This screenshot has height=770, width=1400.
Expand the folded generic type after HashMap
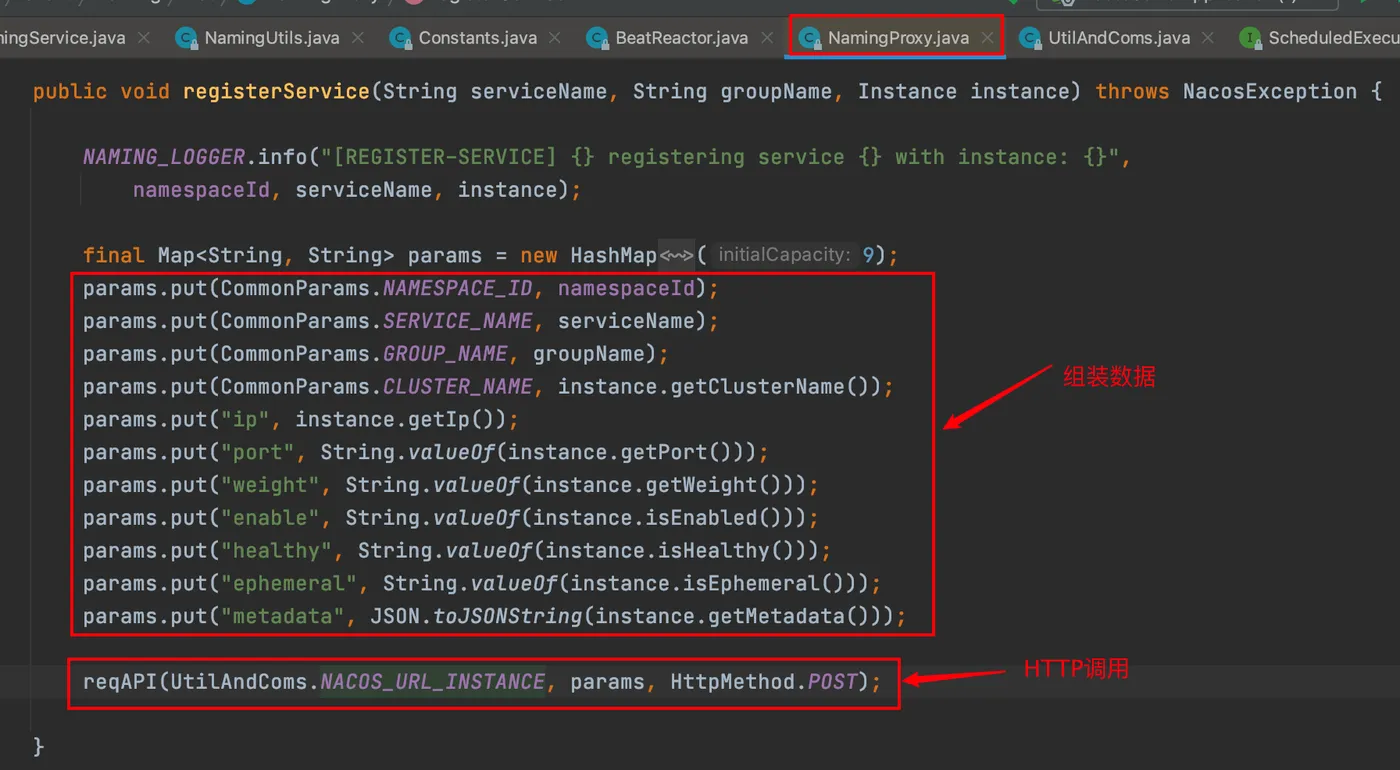(x=676, y=255)
